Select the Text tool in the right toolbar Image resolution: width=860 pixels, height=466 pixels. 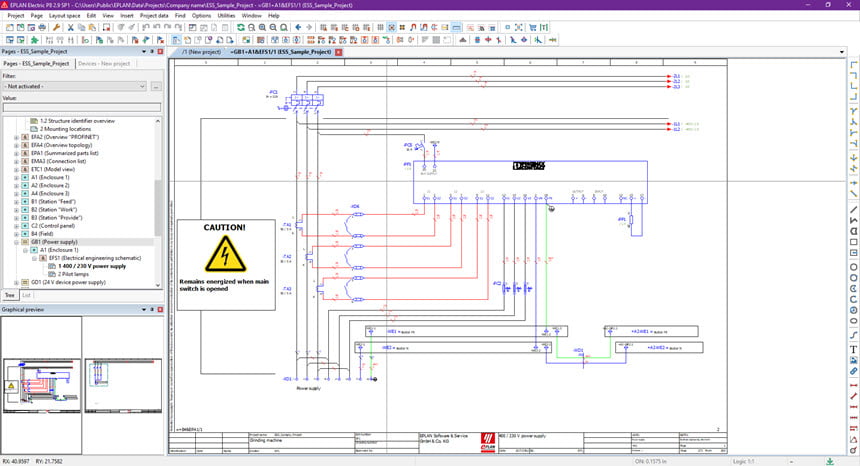(853, 349)
